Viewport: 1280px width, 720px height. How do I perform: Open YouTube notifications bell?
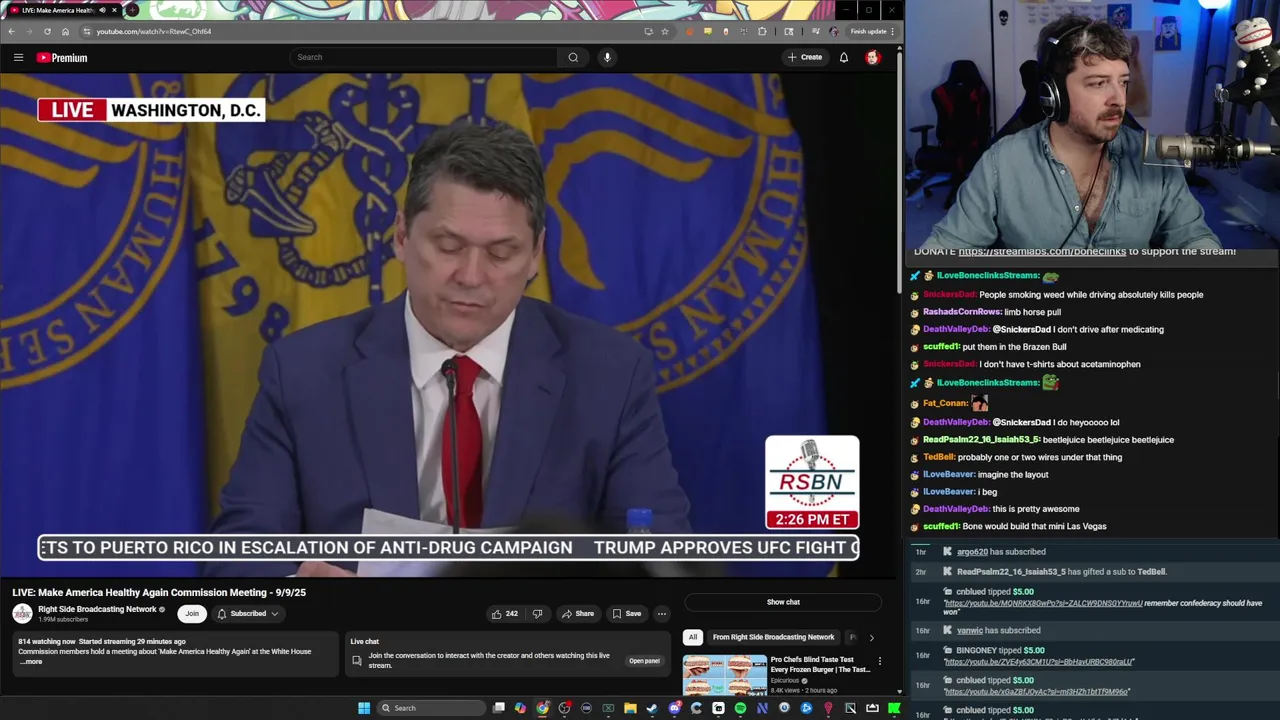844,57
